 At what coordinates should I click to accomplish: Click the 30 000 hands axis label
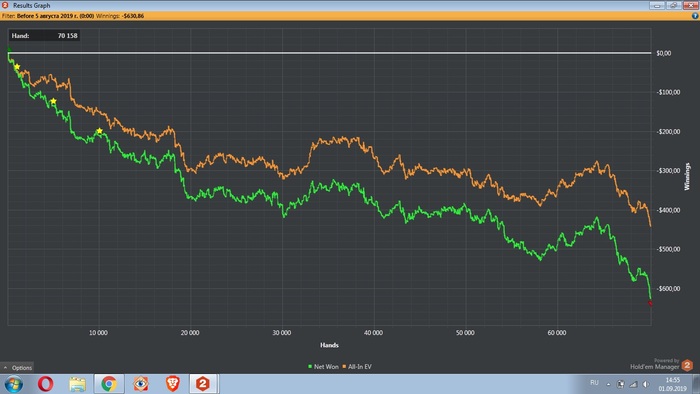tap(282, 333)
